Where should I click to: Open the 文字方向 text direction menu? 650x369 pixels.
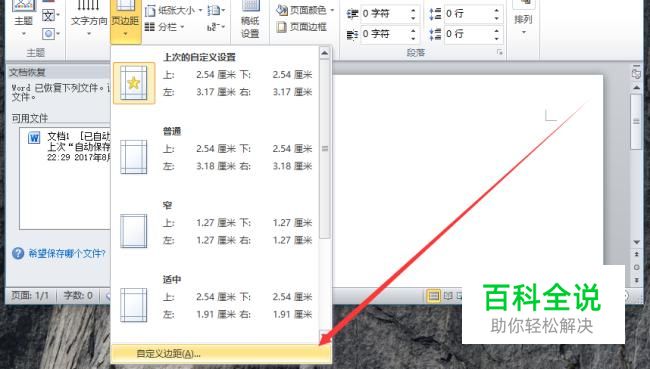(x=89, y=19)
